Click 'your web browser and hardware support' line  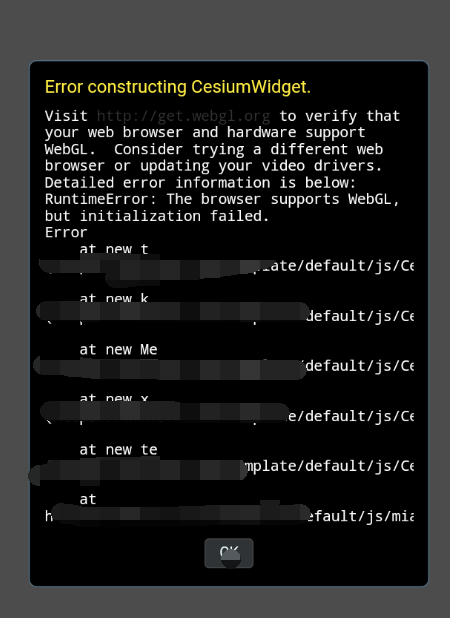click(x=205, y=132)
